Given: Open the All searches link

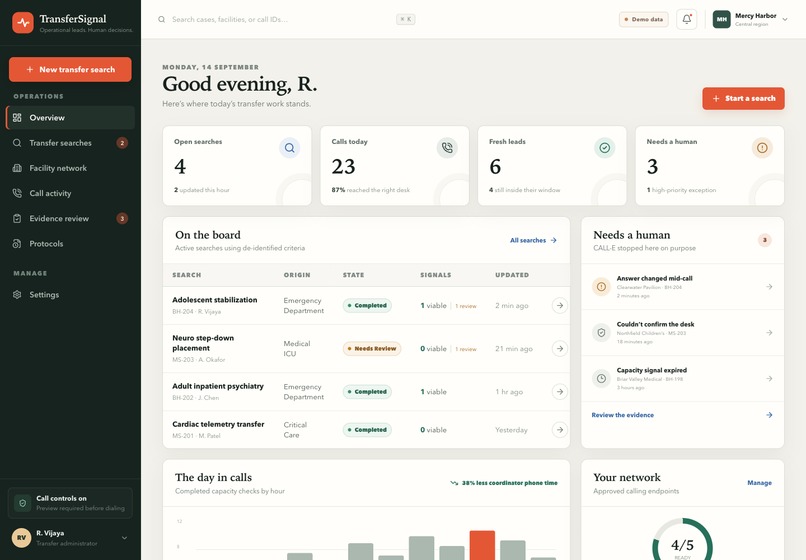Looking at the screenshot, I should [533, 240].
